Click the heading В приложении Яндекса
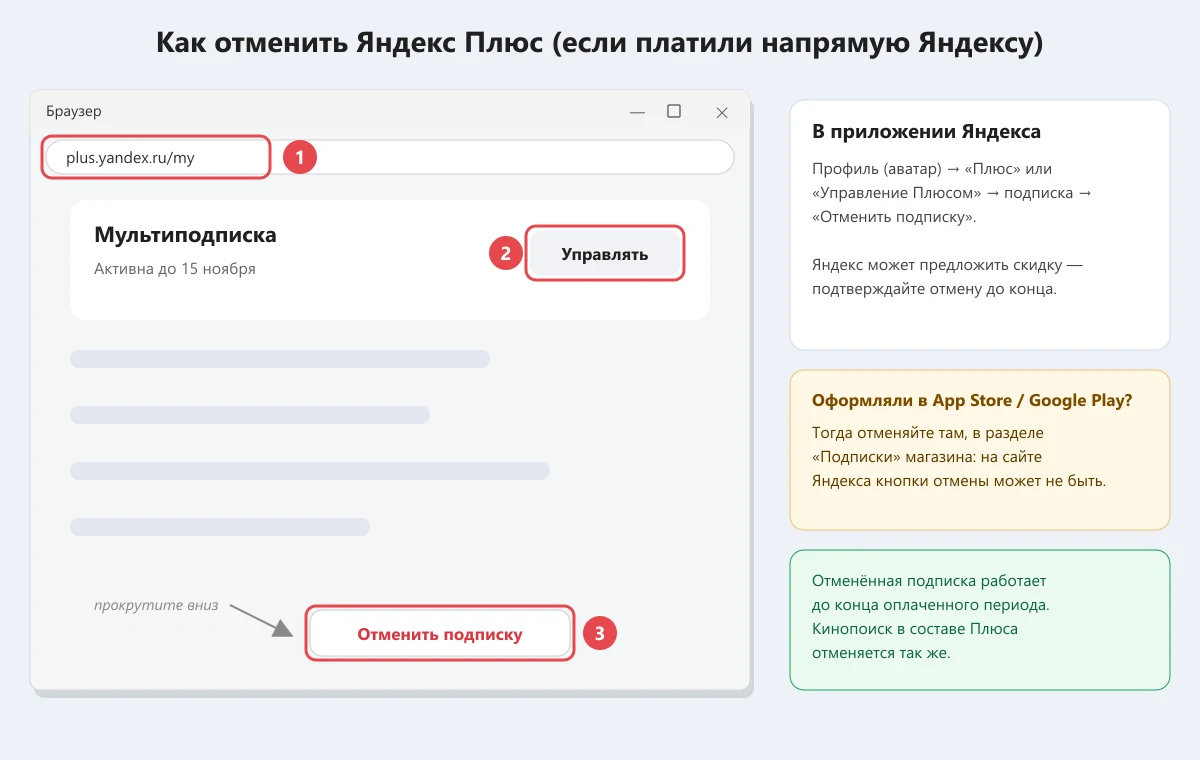 (926, 132)
